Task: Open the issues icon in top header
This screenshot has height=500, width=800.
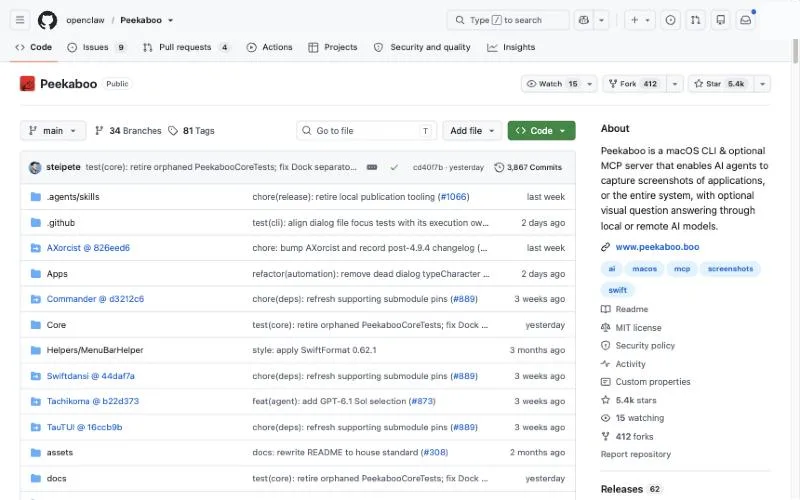Action: pyautogui.click(x=670, y=20)
